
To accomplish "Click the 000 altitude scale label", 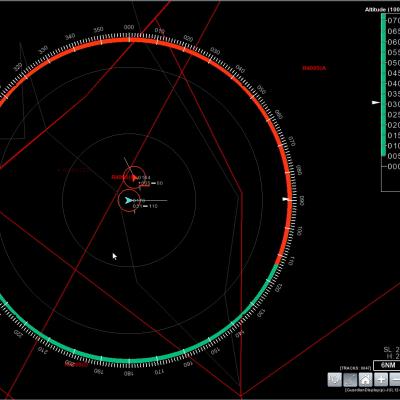I will (394, 166).
